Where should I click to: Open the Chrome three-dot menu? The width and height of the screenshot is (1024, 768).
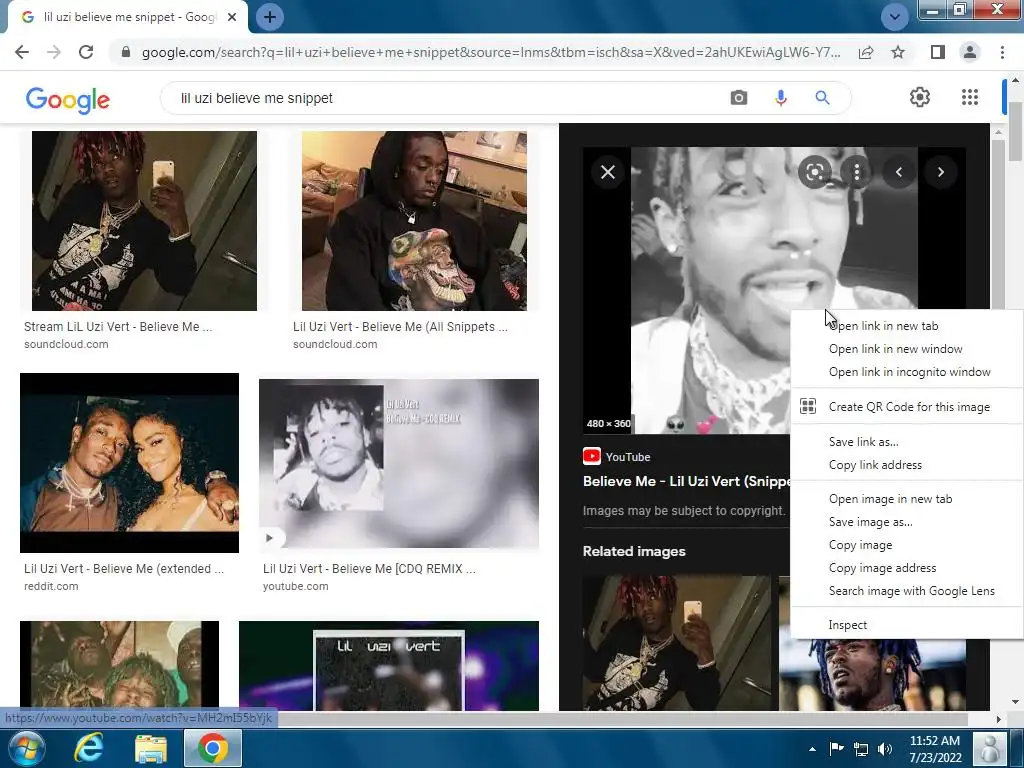1002,52
